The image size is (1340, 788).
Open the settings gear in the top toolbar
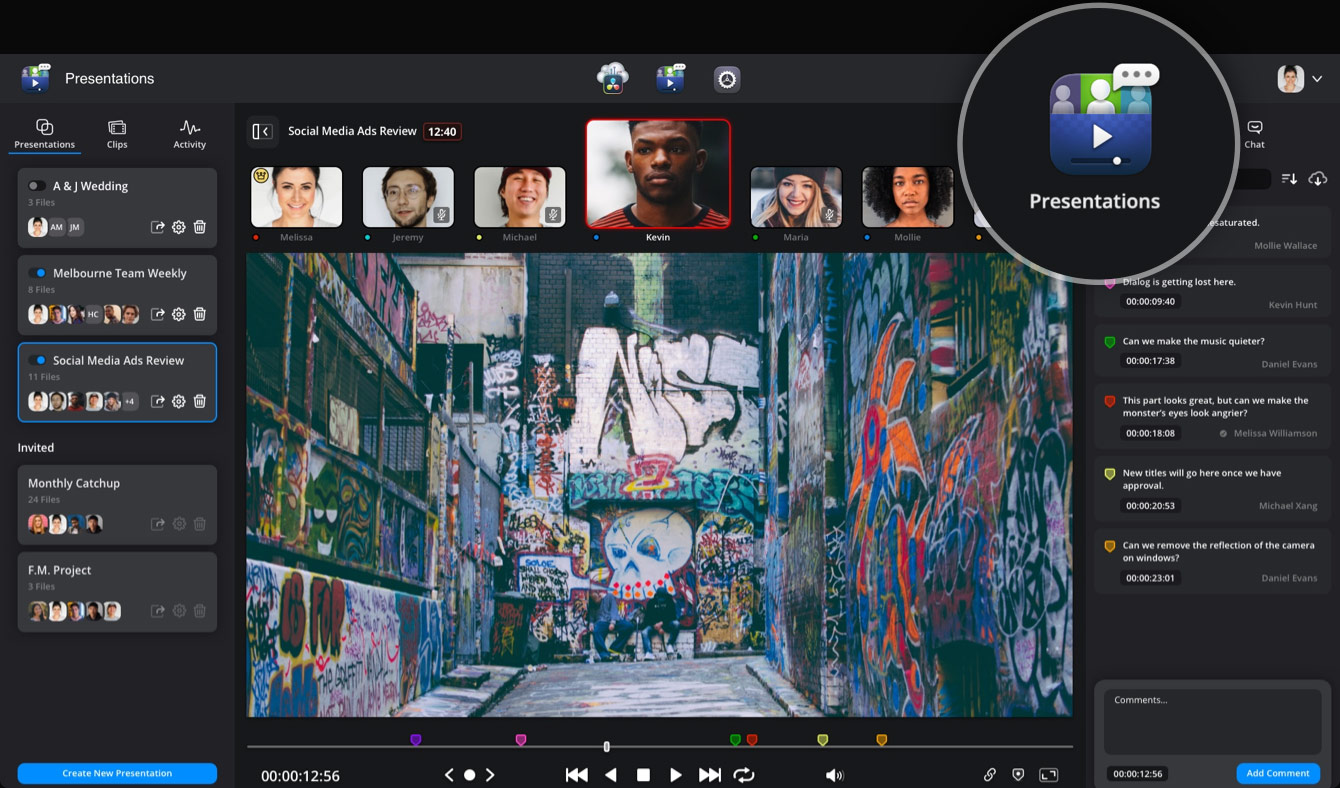(x=727, y=78)
